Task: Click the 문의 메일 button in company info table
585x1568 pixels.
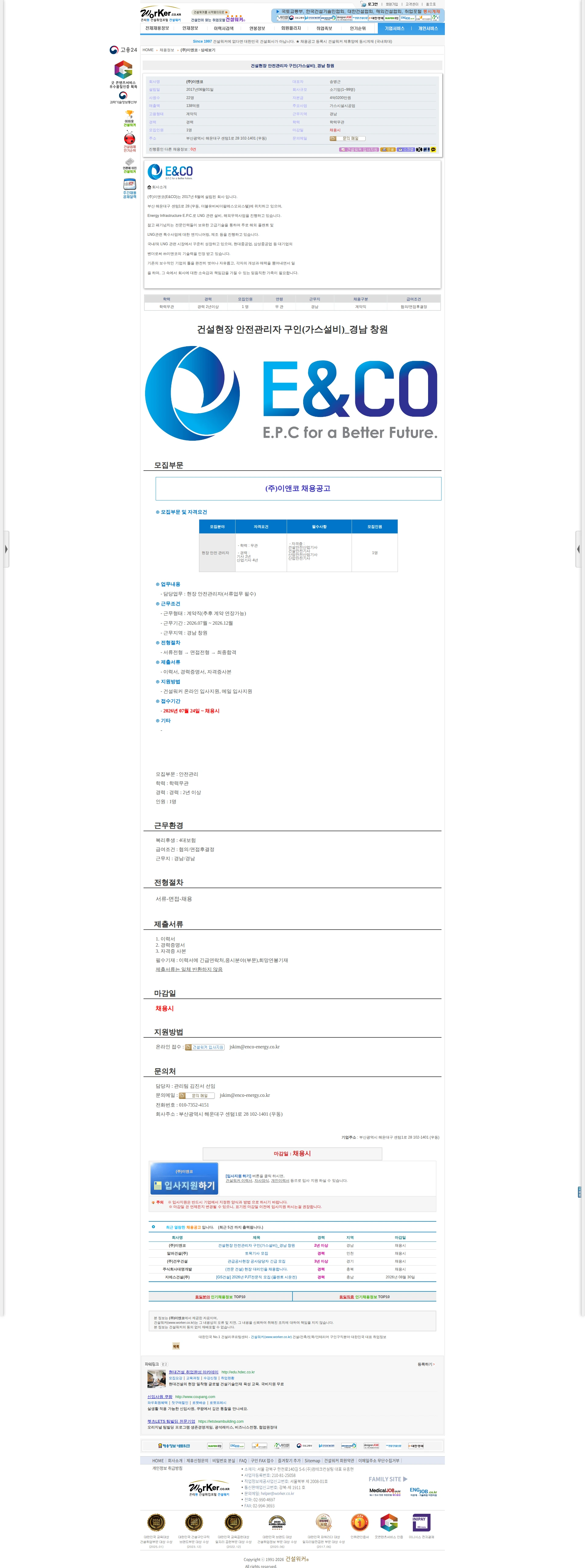Action: 348,138
